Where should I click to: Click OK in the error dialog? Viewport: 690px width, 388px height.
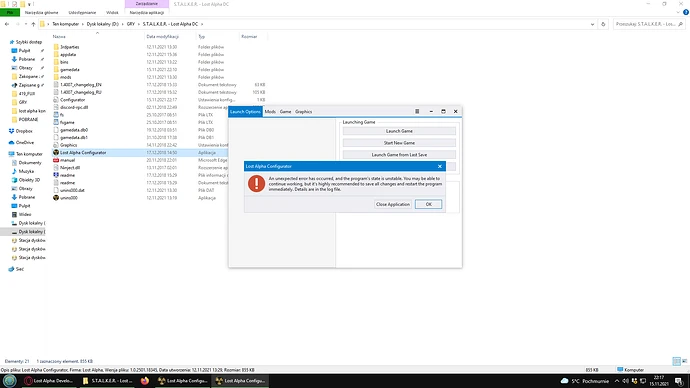point(428,204)
